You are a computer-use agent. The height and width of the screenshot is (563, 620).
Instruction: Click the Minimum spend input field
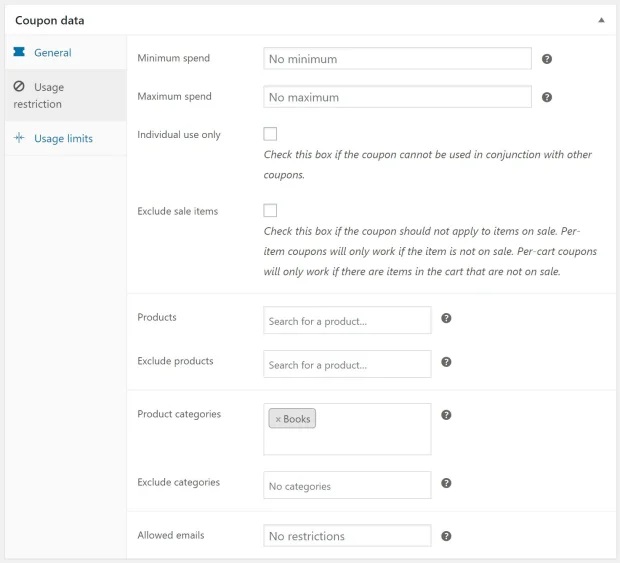coord(397,59)
